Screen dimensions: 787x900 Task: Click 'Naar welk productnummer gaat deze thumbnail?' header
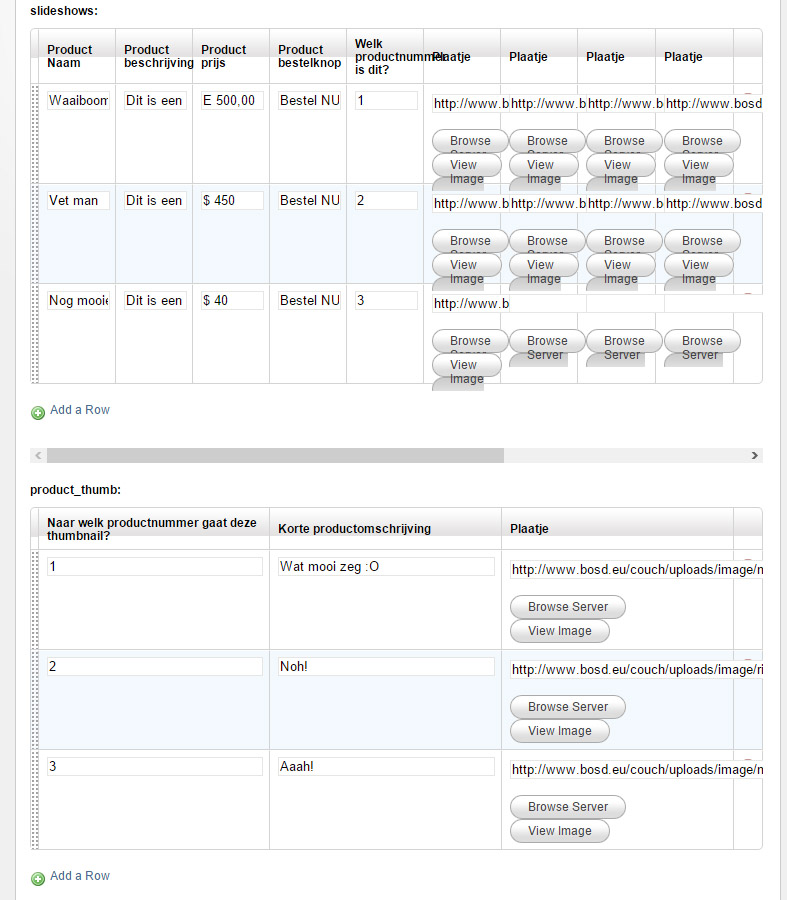[x=152, y=529]
